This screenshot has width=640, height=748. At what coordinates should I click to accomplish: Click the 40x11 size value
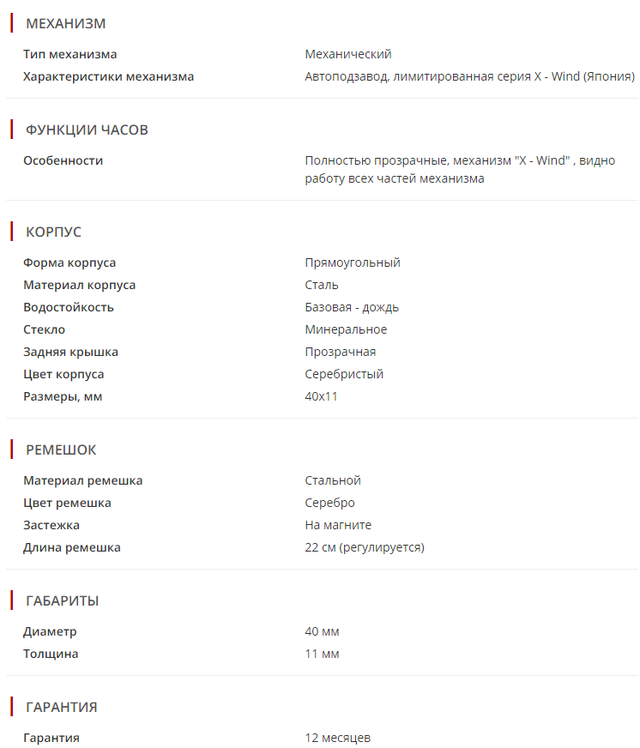coord(322,396)
